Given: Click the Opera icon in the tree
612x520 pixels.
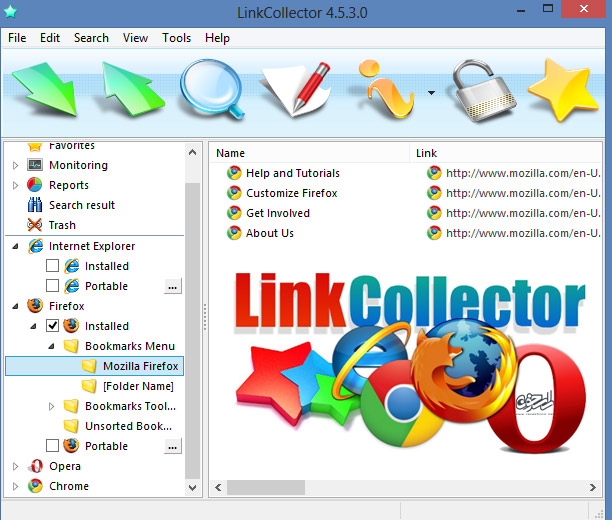Looking at the screenshot, I should (36, 466).
